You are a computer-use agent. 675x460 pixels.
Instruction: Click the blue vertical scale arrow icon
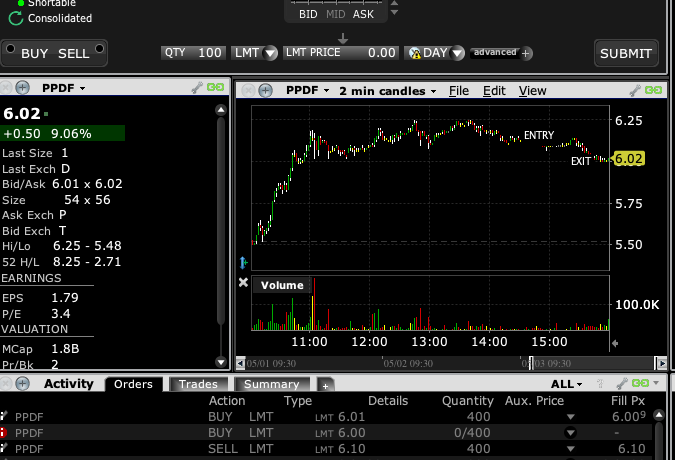[x=243, y=262]
